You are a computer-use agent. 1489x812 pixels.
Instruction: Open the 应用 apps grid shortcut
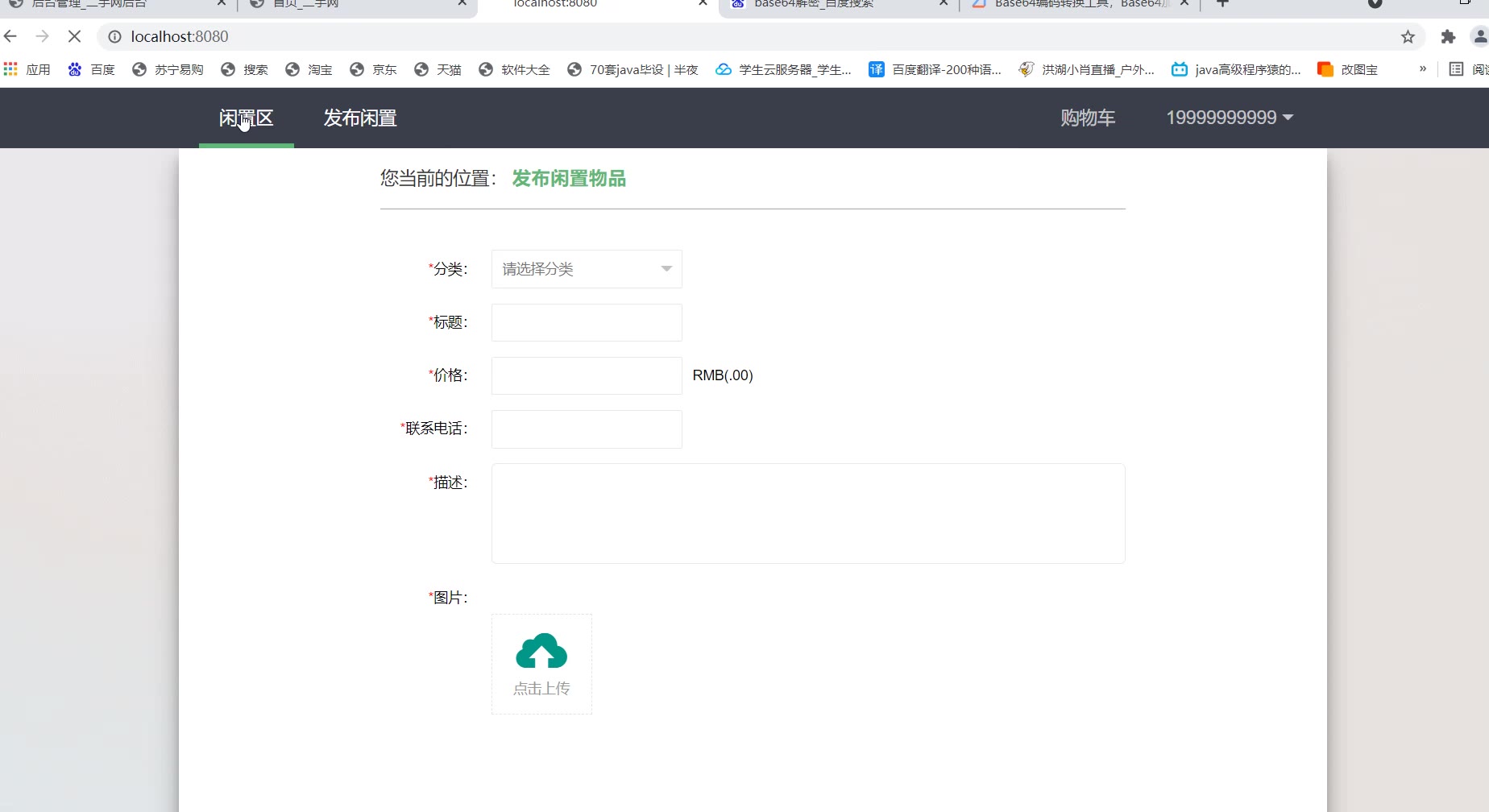tap(27, 69)
